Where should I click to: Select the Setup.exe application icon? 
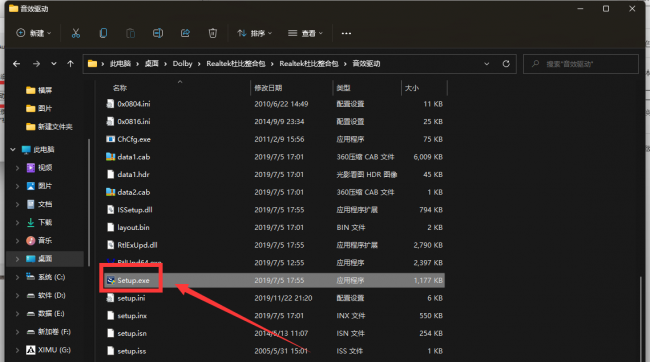(x=110, y=280)
